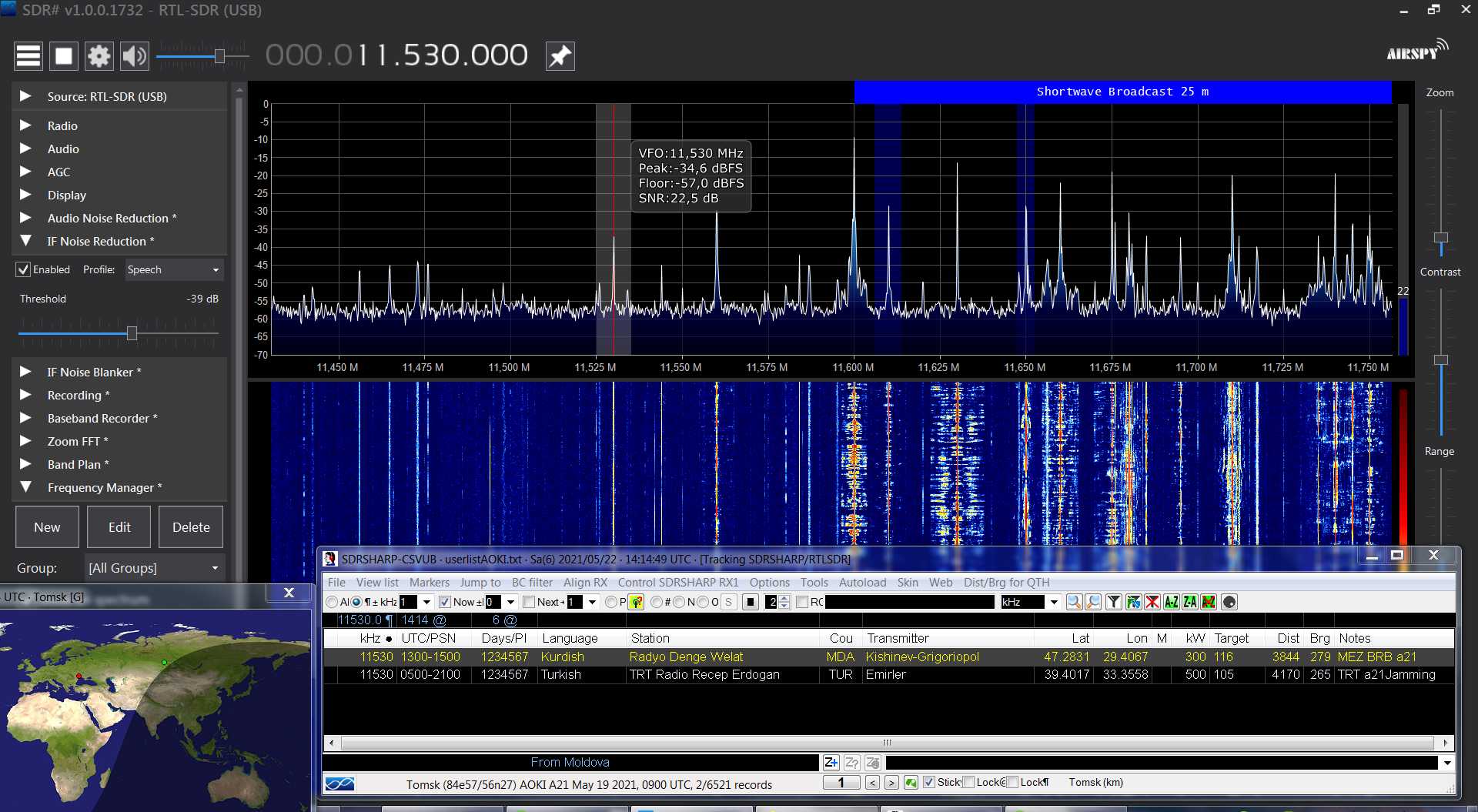The height and width of the screenshot is (812, 1478).
Task: Open the Dist/Brg for QTH menu
Action: coord(1006,582)
